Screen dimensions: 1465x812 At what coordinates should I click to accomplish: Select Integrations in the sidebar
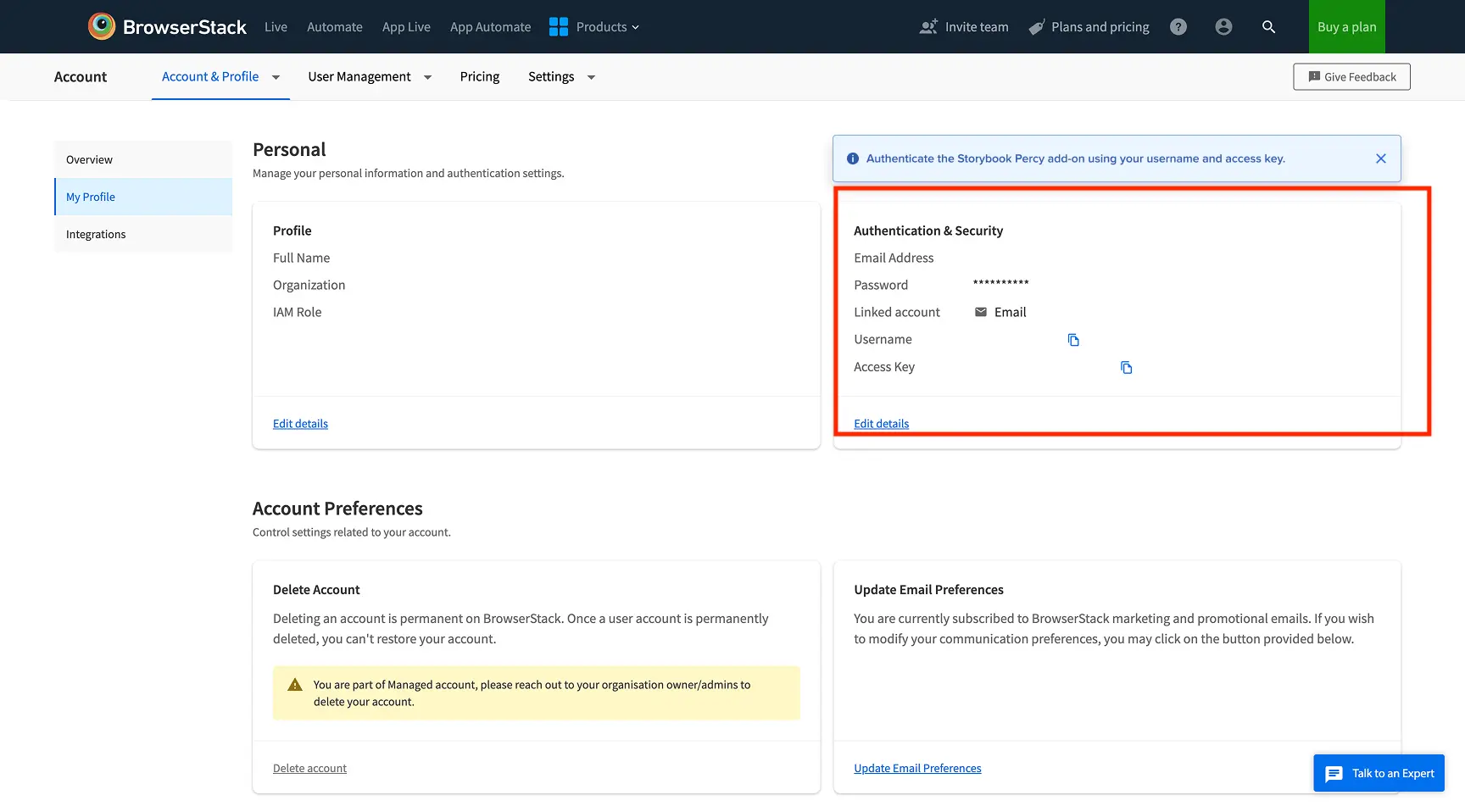[95, 234]
